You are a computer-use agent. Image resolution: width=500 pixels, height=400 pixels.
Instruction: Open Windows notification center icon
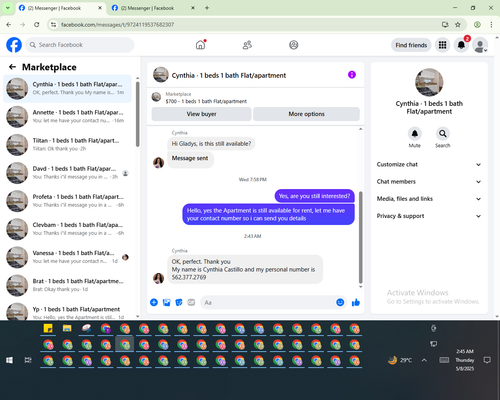coord(487,360)
